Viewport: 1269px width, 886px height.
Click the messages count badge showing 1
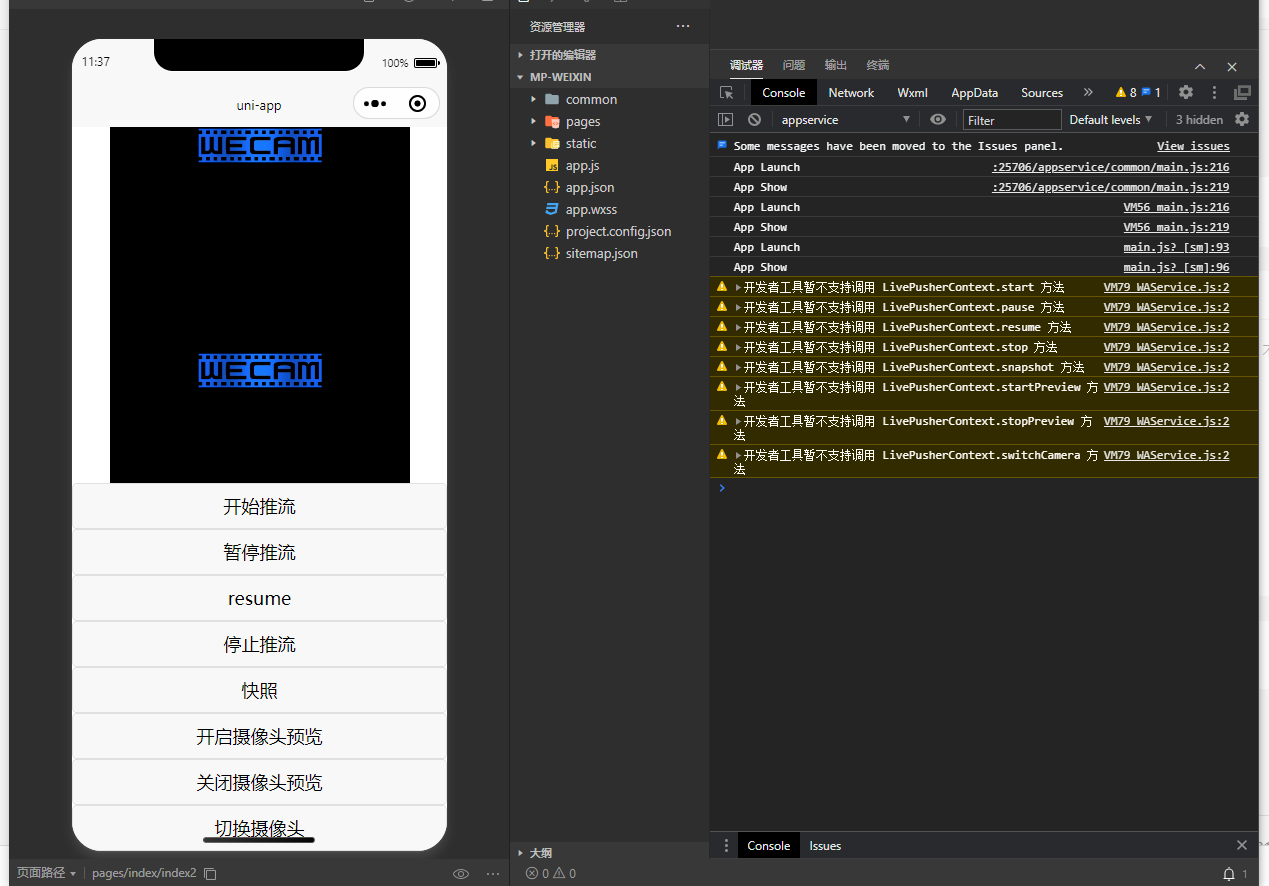click(x=1151, y=92)
